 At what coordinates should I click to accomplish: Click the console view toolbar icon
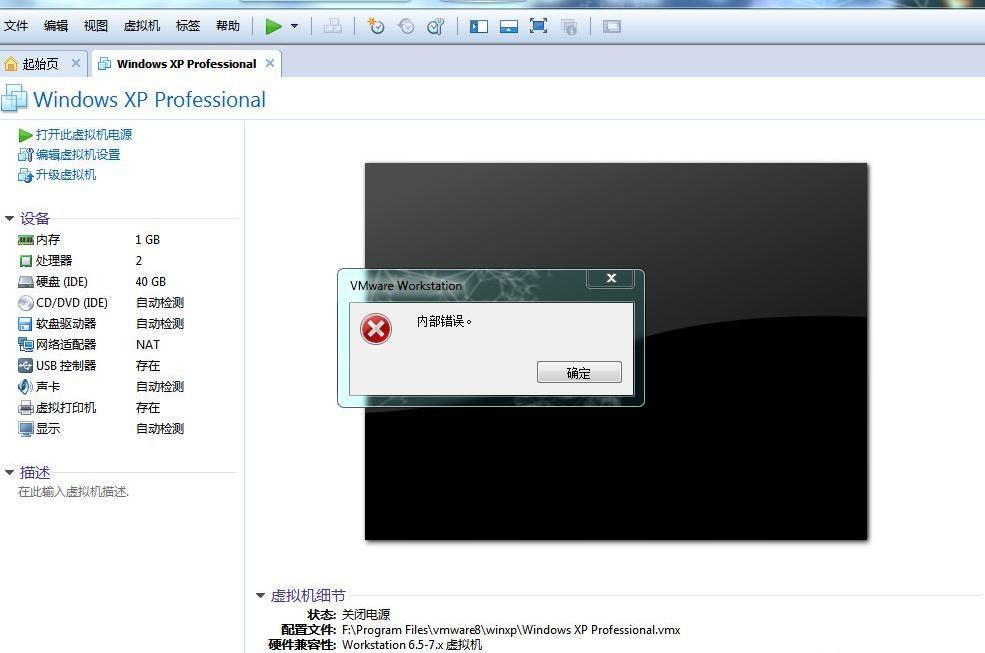click(x=509, y=27)
